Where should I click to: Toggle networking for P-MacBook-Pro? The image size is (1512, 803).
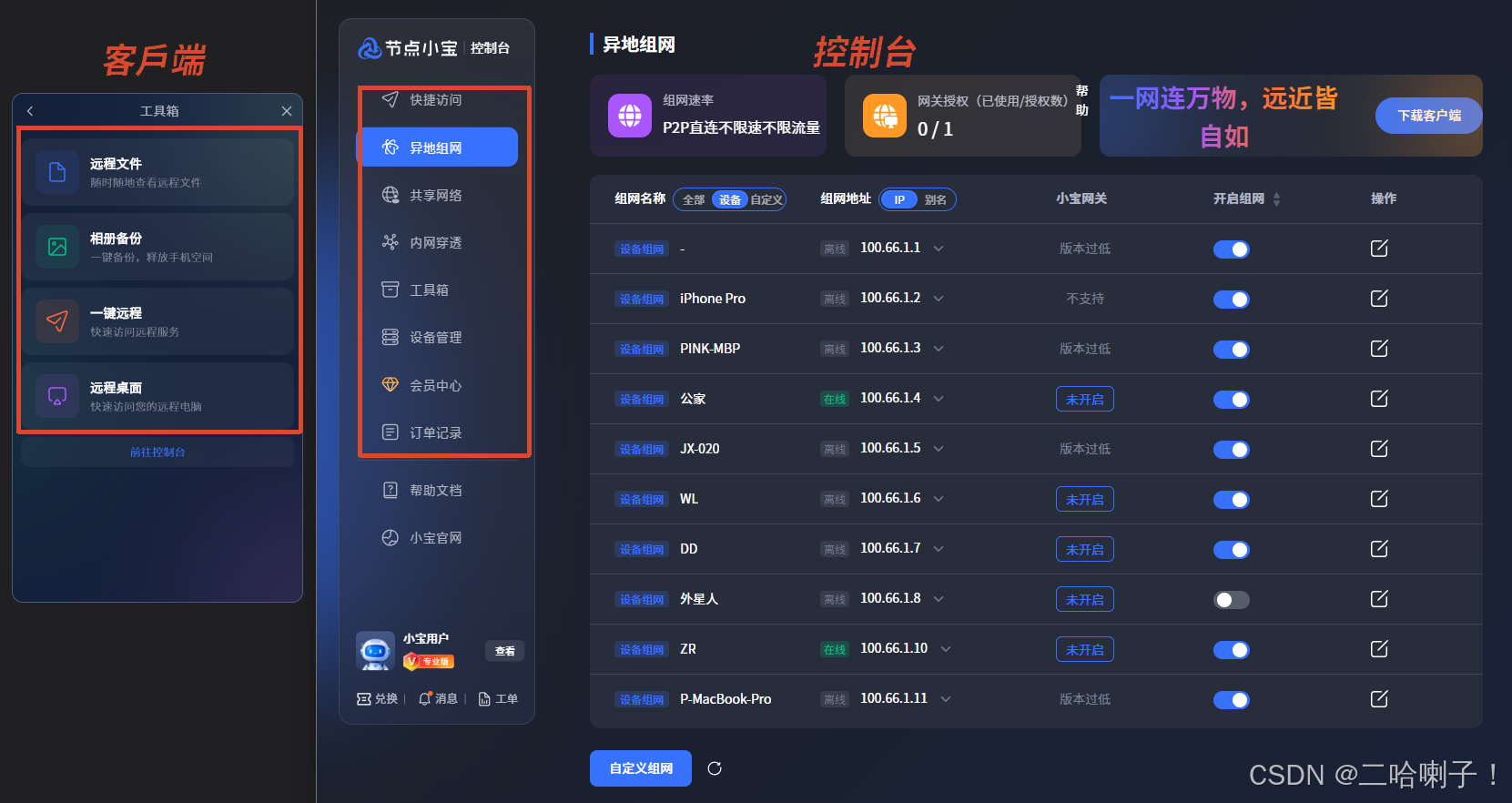coord(1232,700)
